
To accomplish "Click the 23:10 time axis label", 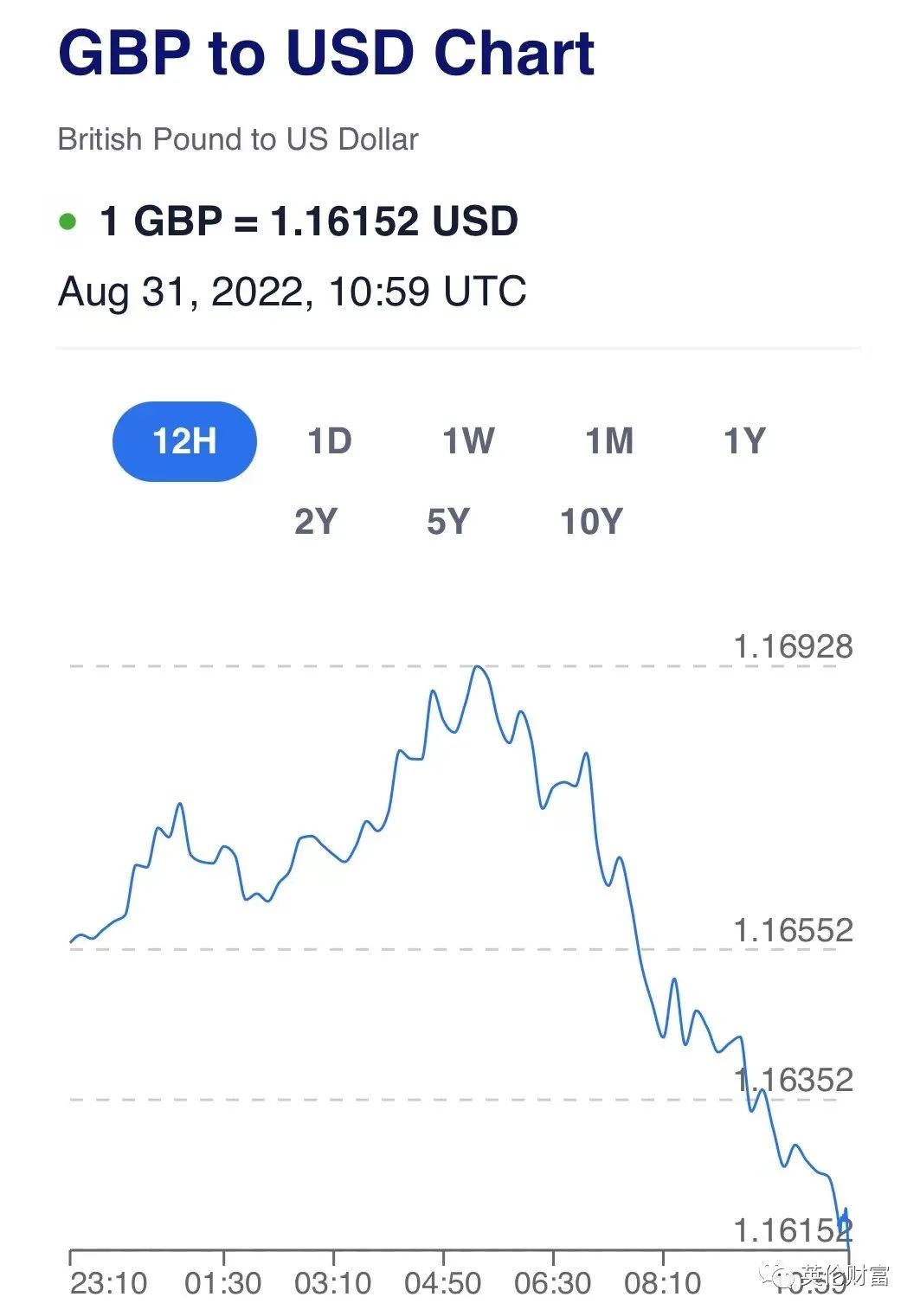I will [x=109, y=1283].
